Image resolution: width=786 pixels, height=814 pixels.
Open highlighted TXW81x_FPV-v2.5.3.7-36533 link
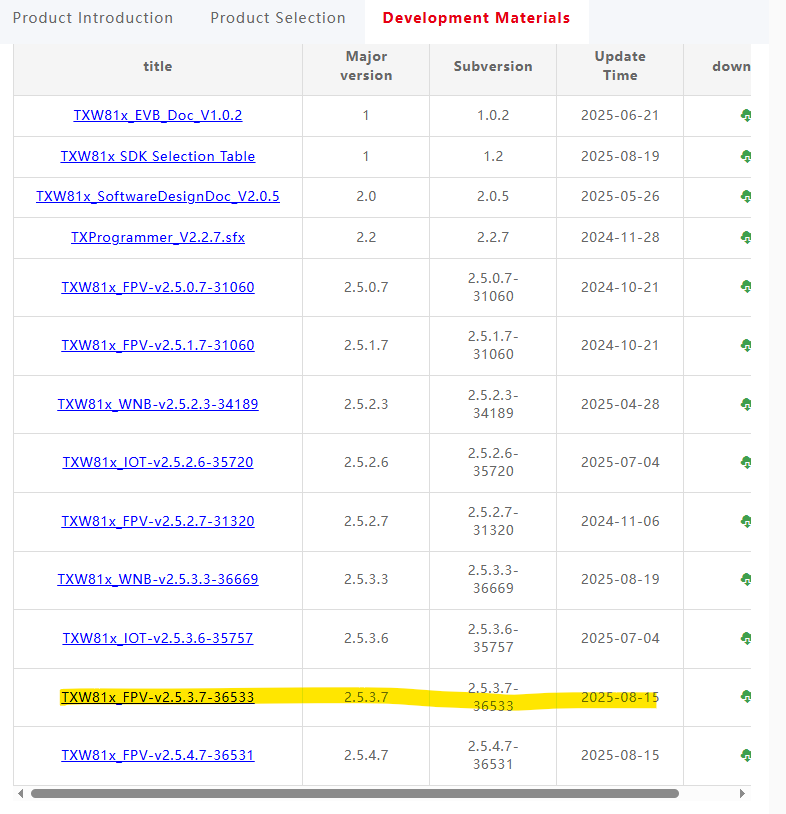[x=158, y=697]
